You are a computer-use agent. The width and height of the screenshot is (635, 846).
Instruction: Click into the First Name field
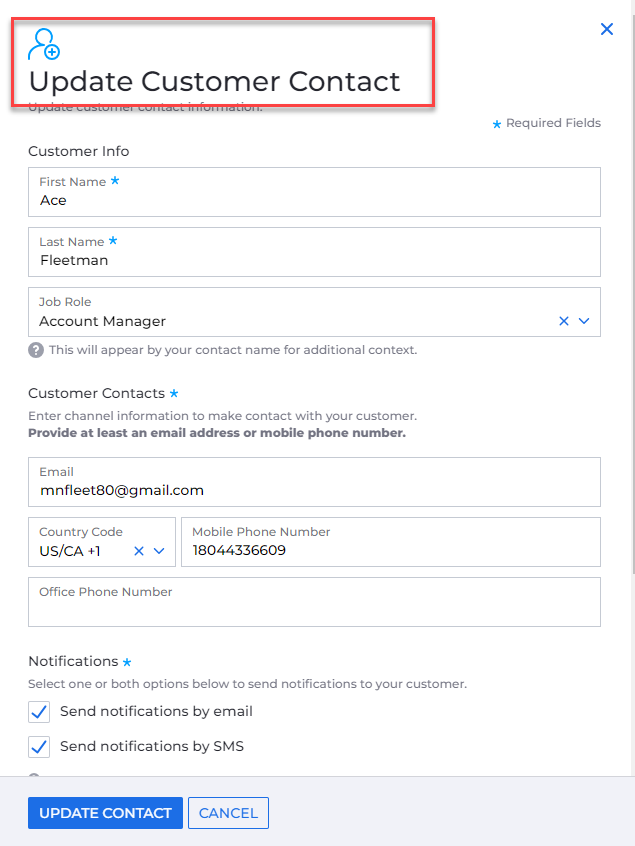pyautogui.click(x=314, y=200)
